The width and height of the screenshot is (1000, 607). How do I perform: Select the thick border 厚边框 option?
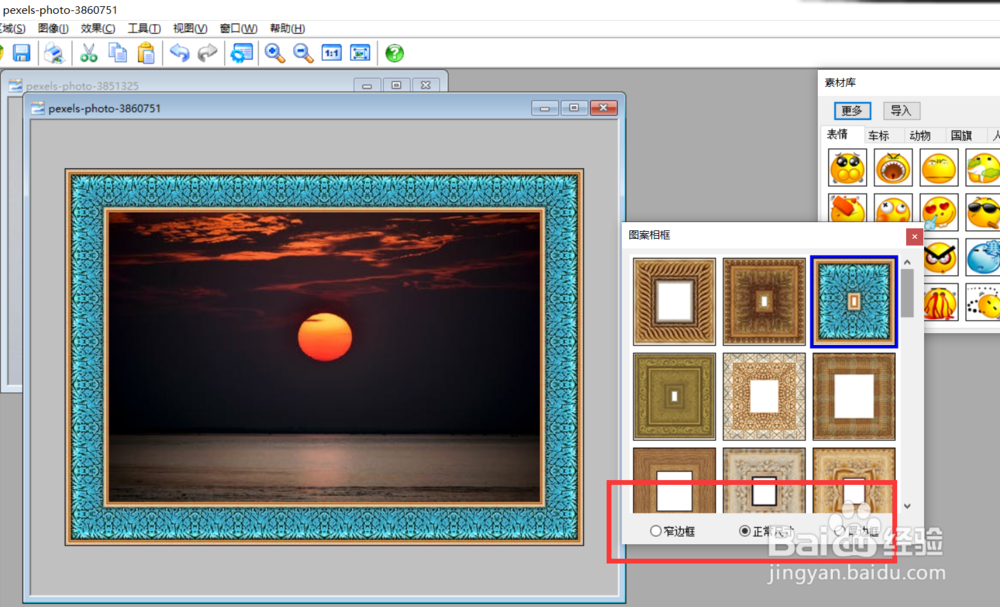[x=857, y=531]
